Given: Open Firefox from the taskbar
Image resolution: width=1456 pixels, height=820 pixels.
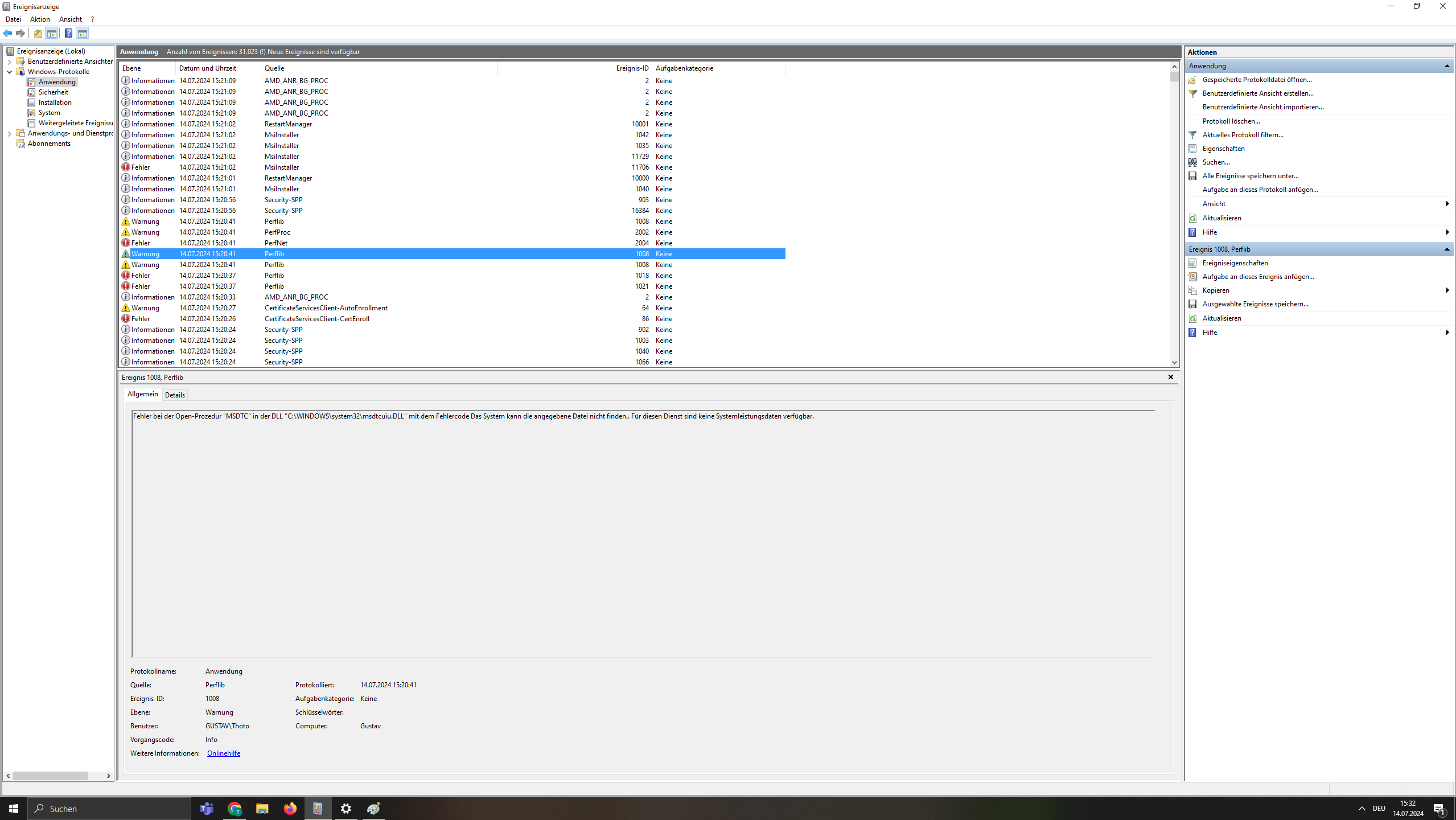Looking at the screenshot, I should pos(290,809).
